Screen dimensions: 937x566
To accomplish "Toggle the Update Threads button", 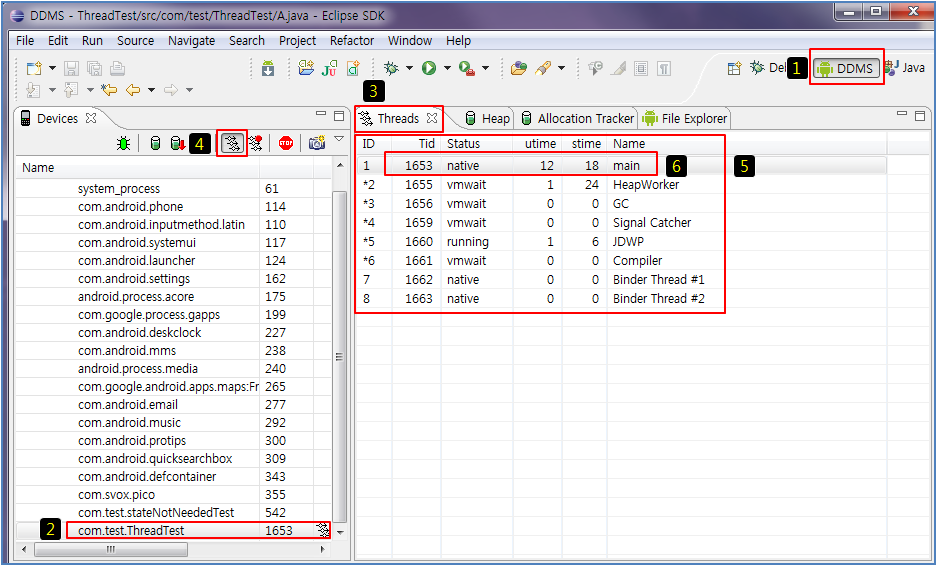I will pyautogui.click(x=232, y=143).
